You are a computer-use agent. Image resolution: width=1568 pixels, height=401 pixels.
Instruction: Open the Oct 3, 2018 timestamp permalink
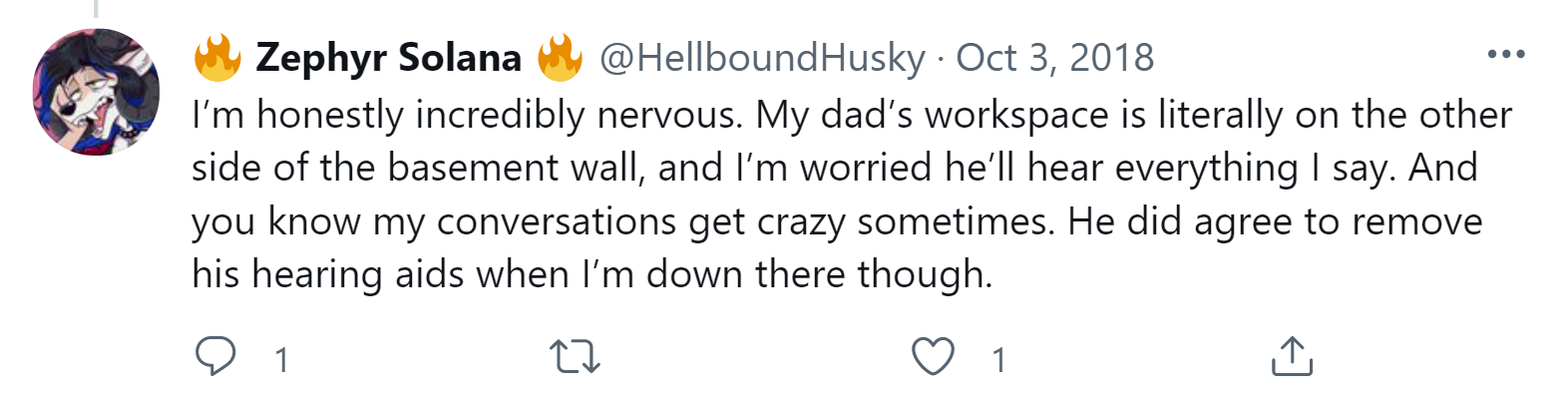point(1055,58)
